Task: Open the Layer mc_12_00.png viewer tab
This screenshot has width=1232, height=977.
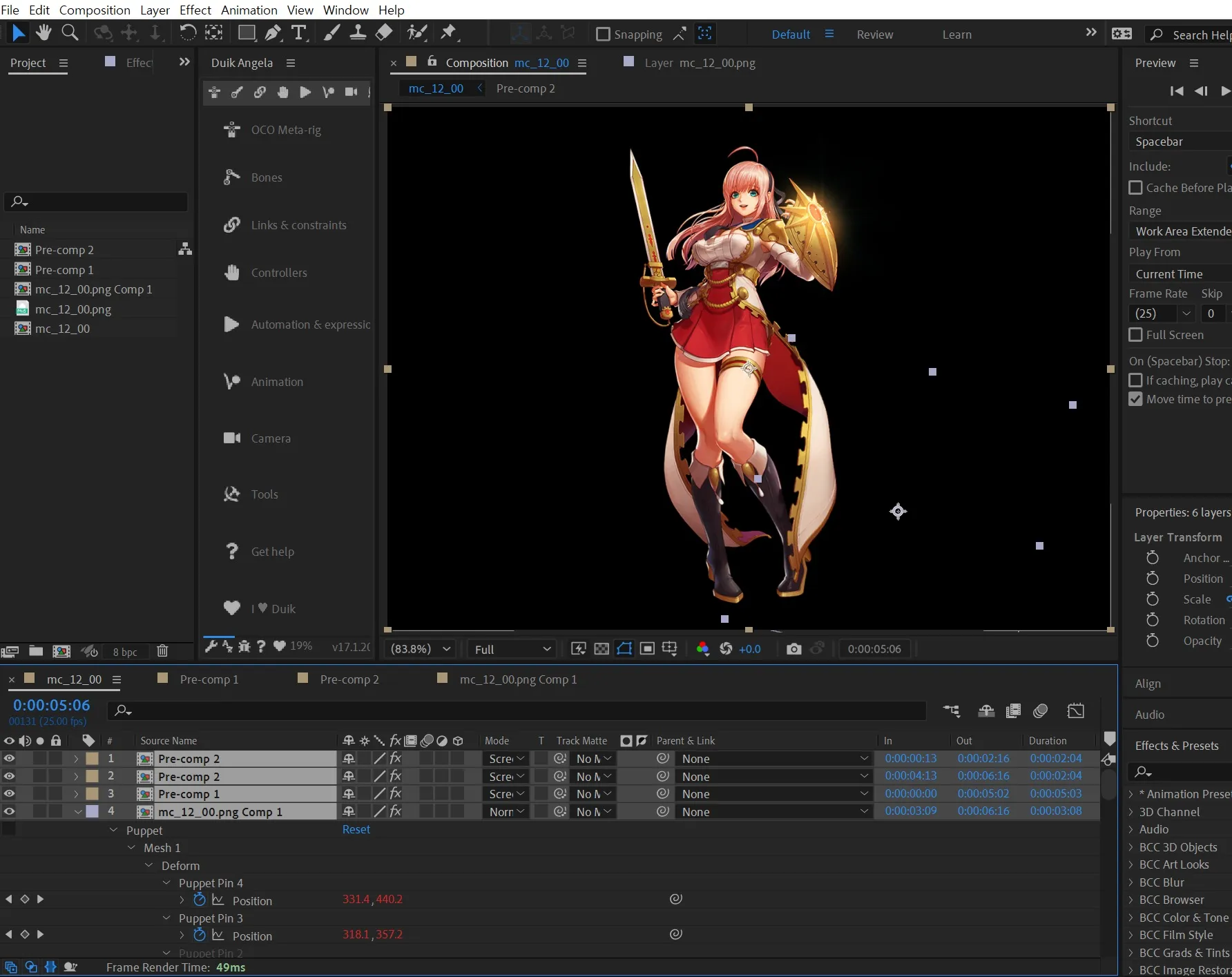Action: pyautogui.click(x=700, y=63)
